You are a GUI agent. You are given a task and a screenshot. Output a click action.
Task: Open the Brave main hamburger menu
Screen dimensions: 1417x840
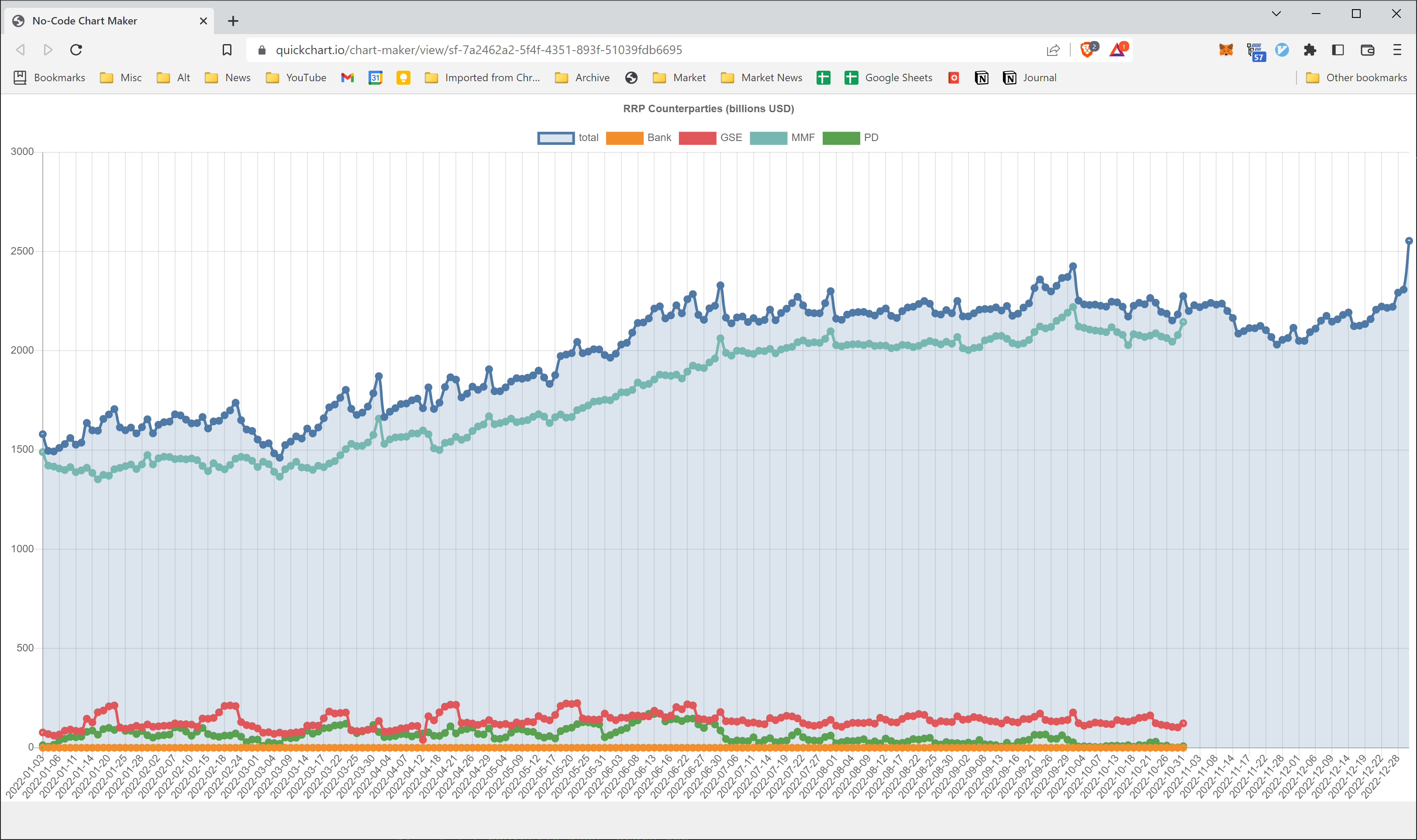(1397, 50)
